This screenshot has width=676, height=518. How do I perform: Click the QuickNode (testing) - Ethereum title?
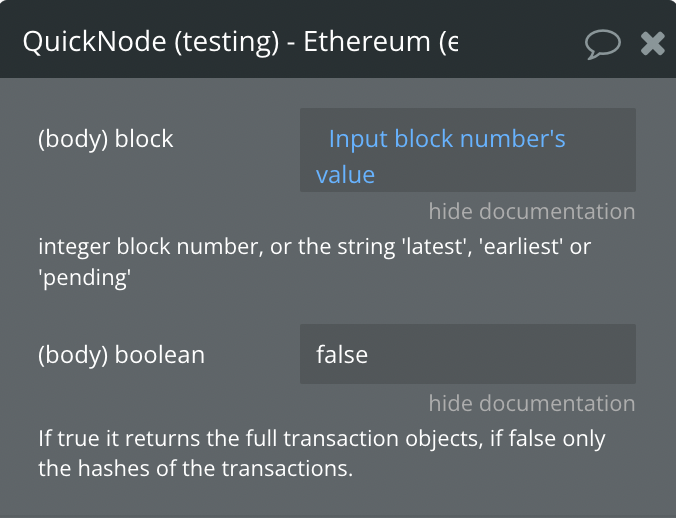point(240,42)
